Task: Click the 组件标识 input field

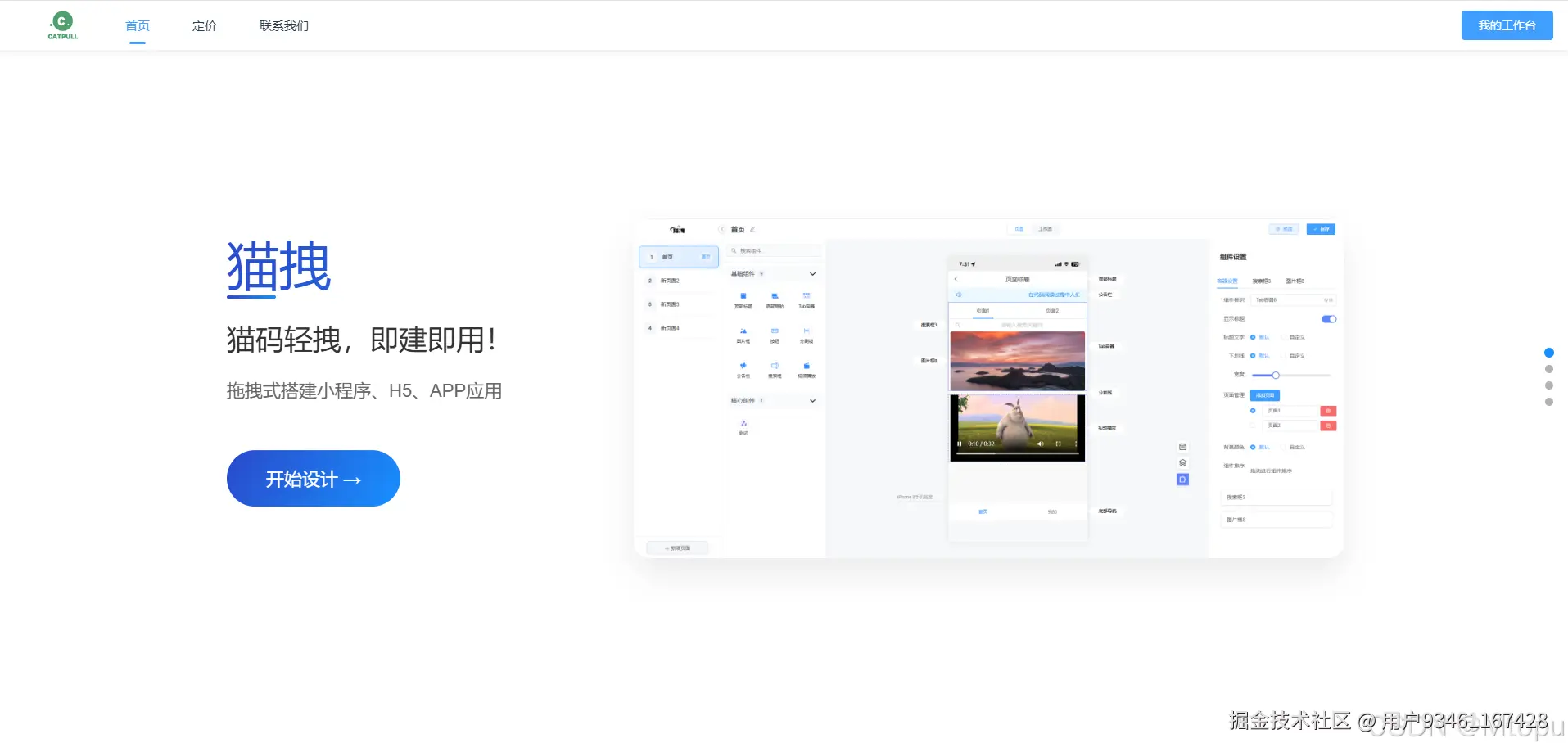Action: coord(1293,300)
